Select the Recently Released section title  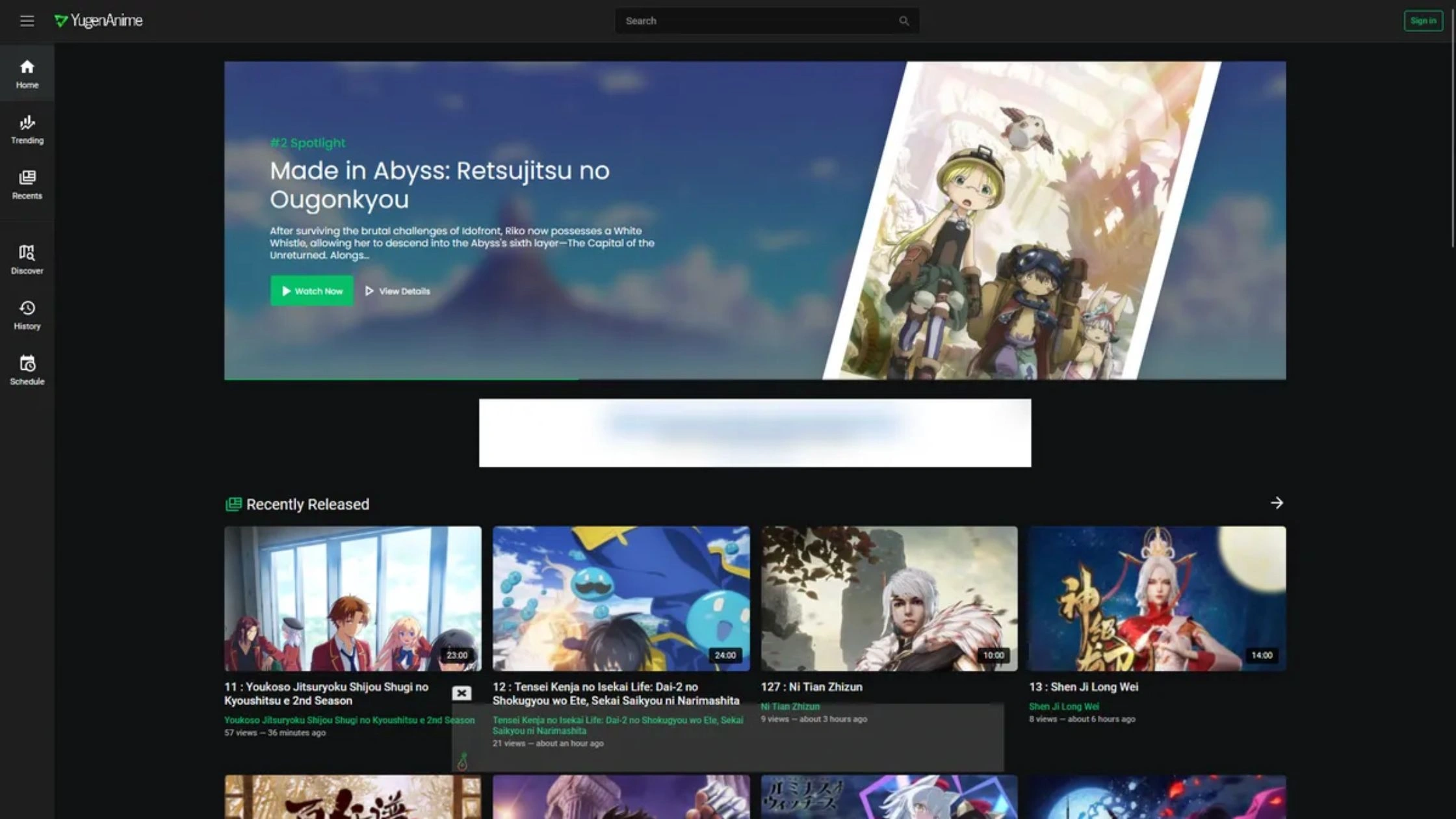tap(307, 504)
